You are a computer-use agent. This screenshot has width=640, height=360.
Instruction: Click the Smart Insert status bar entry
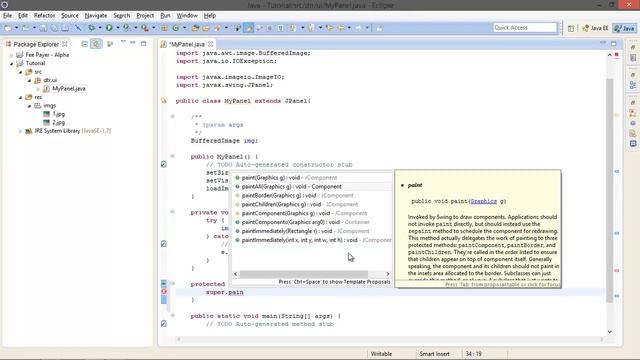point(434,354)
